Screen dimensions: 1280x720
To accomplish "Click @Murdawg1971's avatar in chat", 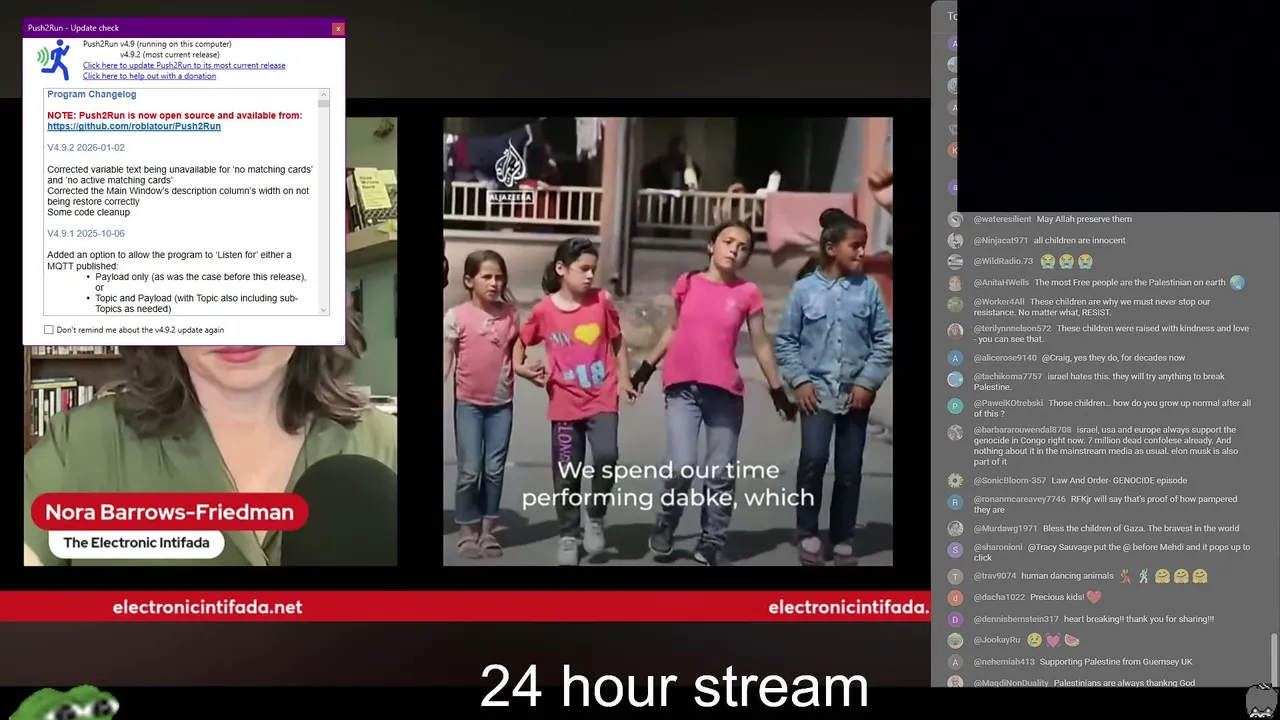I will [x=955, y=529].
